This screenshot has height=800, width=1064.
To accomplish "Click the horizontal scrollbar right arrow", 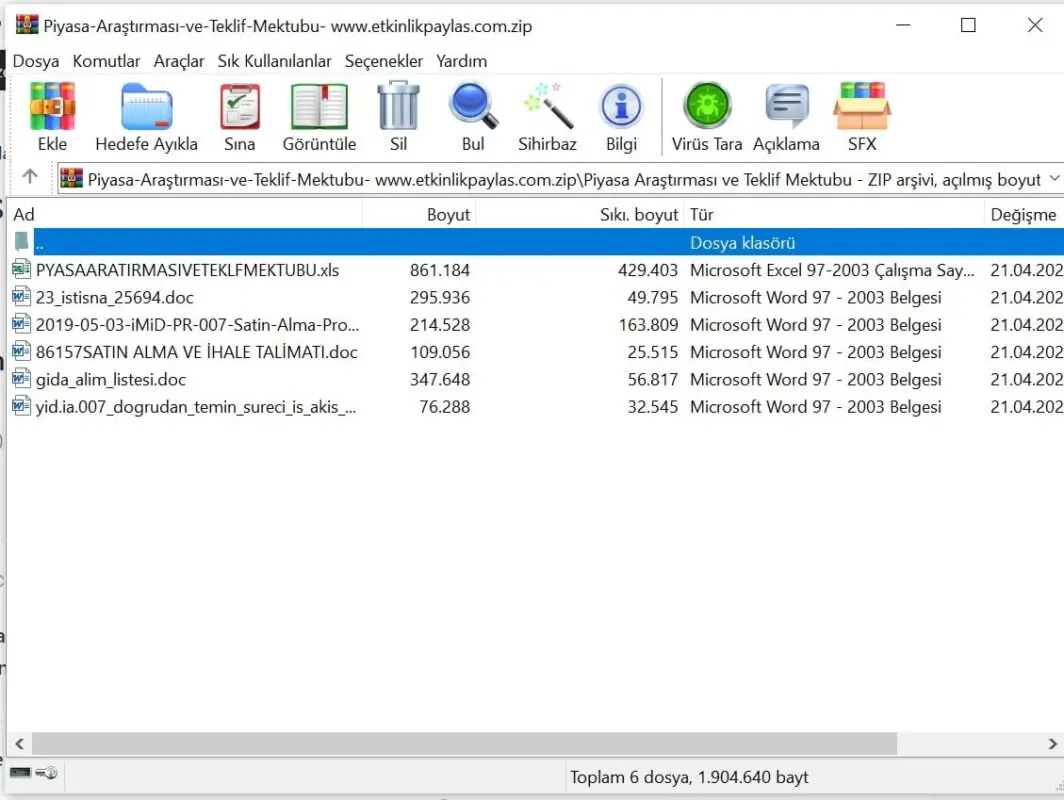I will pos(1052,744).
